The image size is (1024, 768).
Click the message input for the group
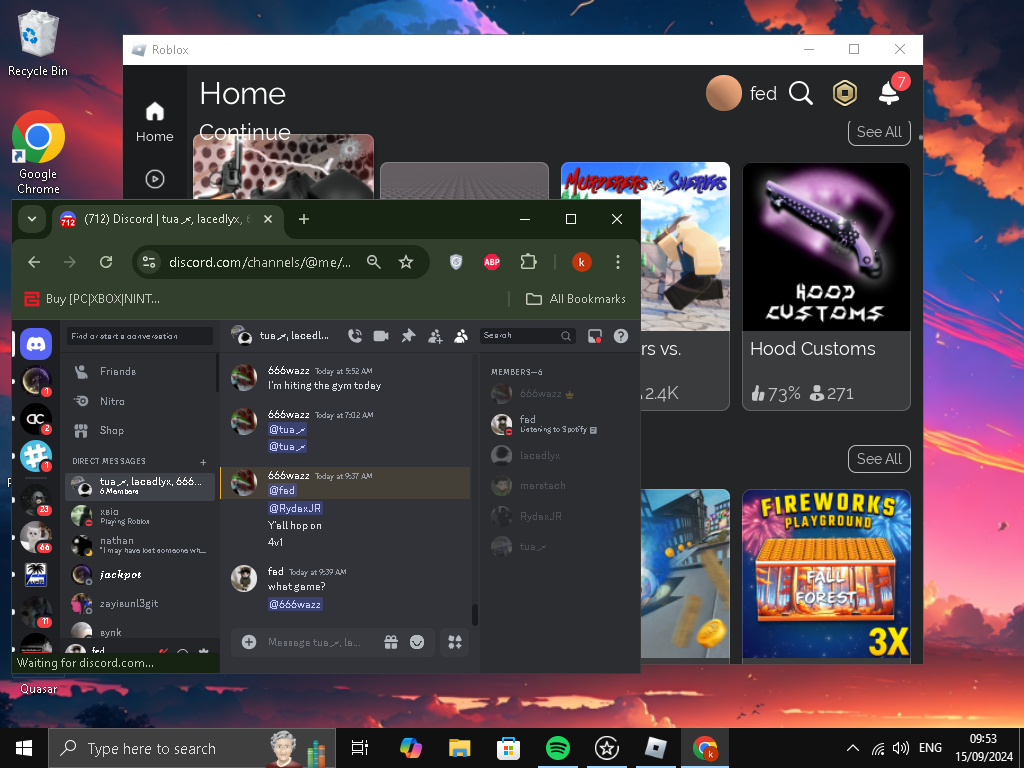(x=317, y=643)
